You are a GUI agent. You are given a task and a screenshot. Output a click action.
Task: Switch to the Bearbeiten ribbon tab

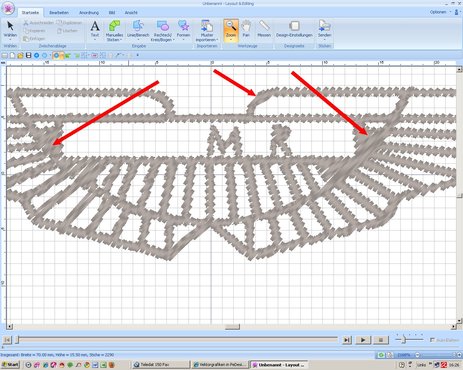[59, 13]
